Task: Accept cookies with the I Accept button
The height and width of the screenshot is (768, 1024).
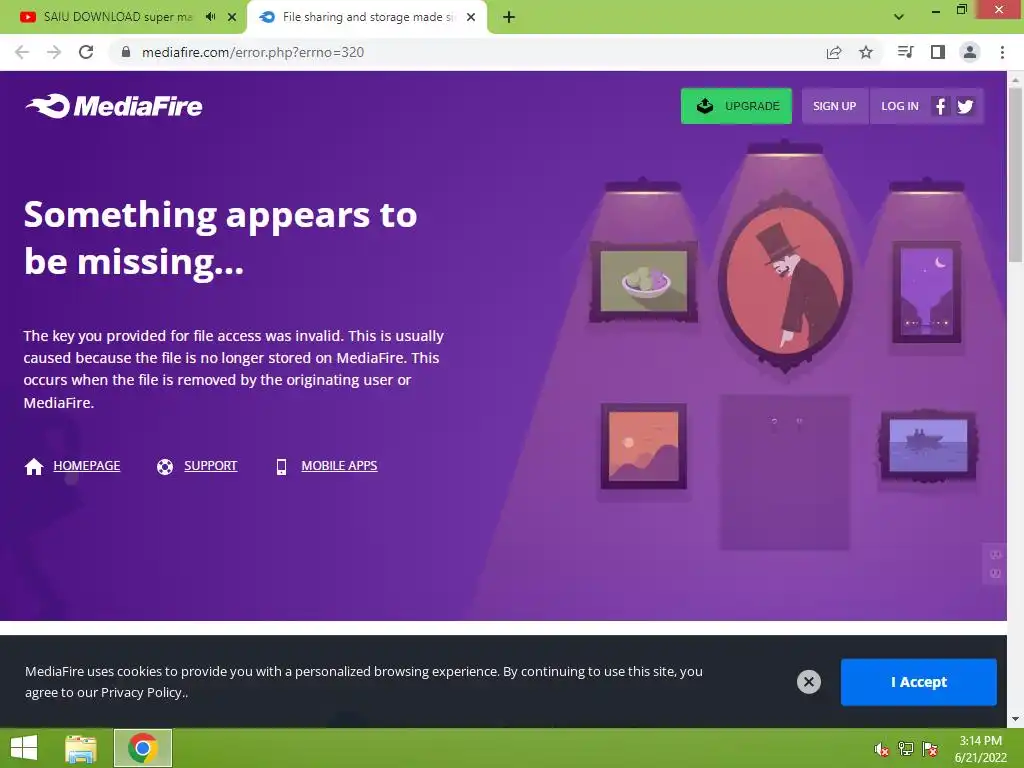Action: [x=918, y=682]
